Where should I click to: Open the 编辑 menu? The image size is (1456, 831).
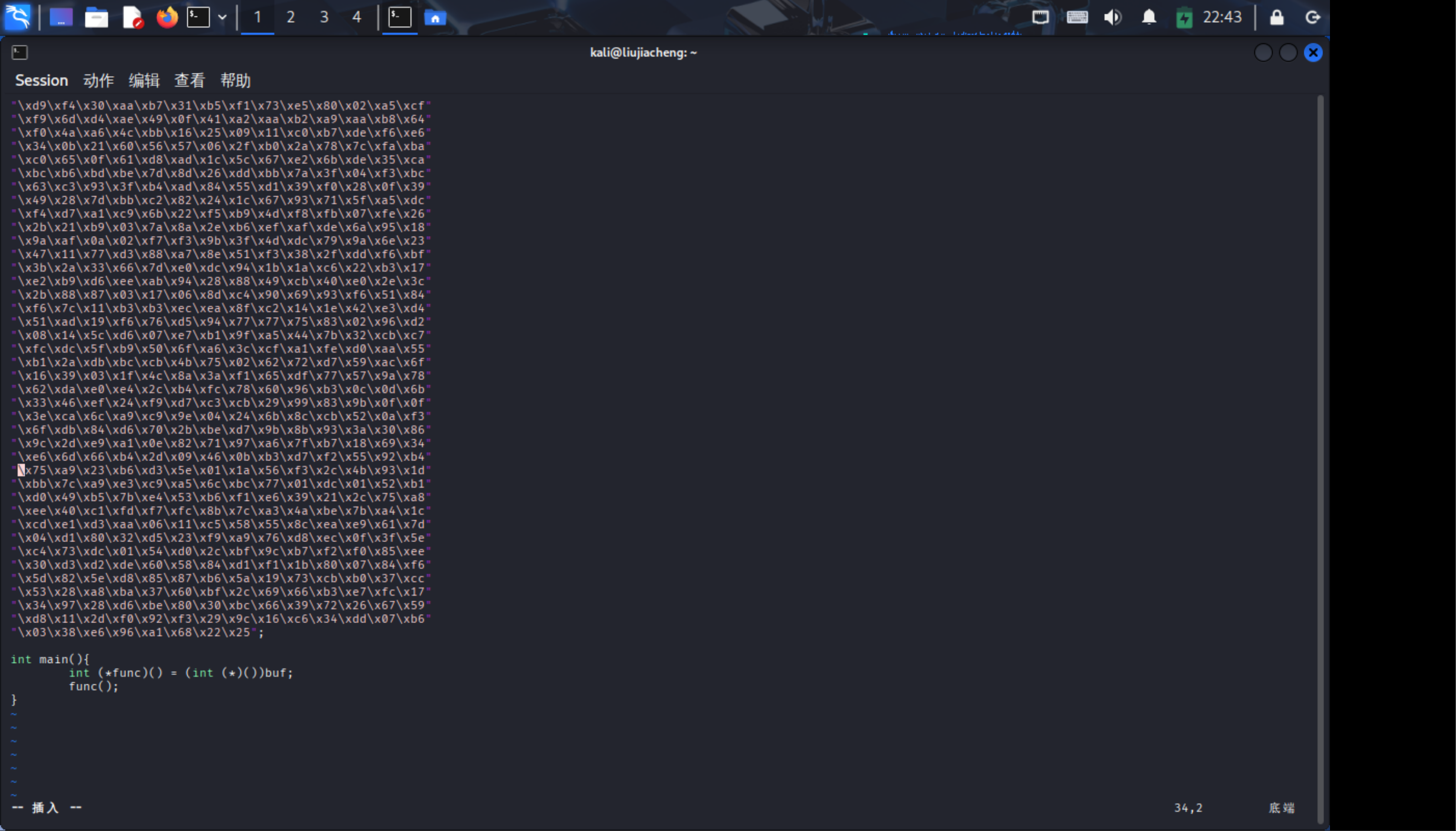coord(144,81)
